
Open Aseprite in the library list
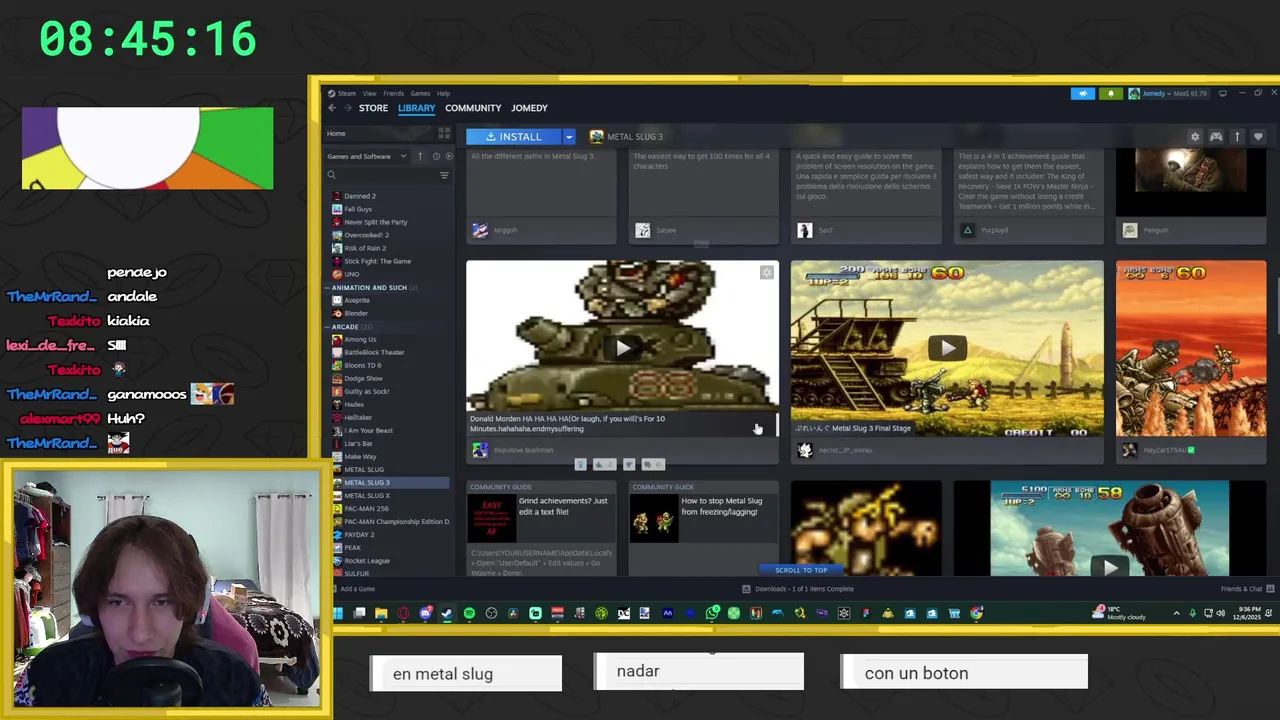click(357, 300)
